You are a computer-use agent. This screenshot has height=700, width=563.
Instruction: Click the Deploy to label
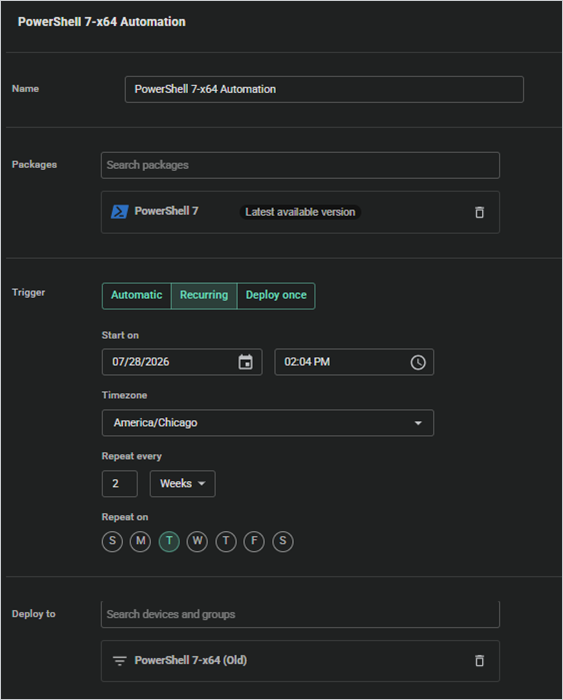(33, 614)
